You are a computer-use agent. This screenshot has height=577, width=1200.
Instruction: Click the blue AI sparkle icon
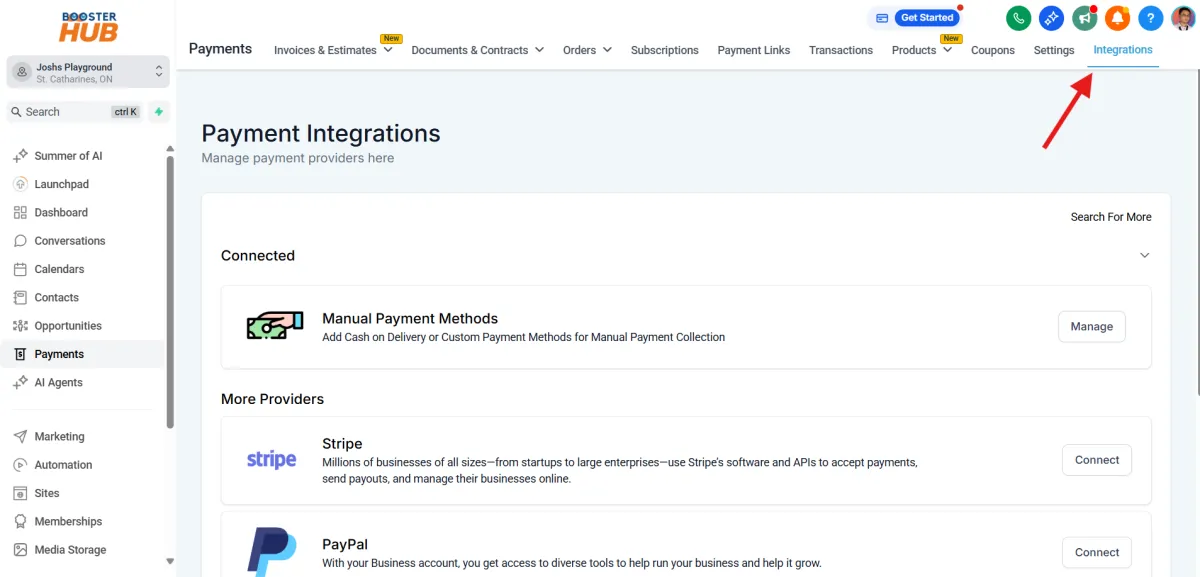1051,18
